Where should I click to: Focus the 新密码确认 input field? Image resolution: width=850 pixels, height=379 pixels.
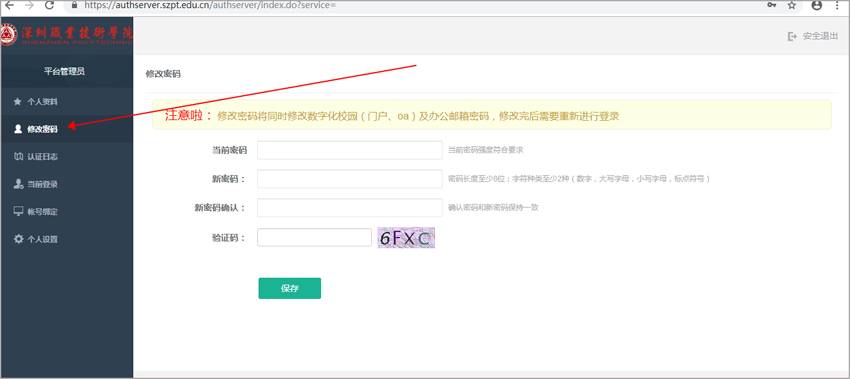350,207
